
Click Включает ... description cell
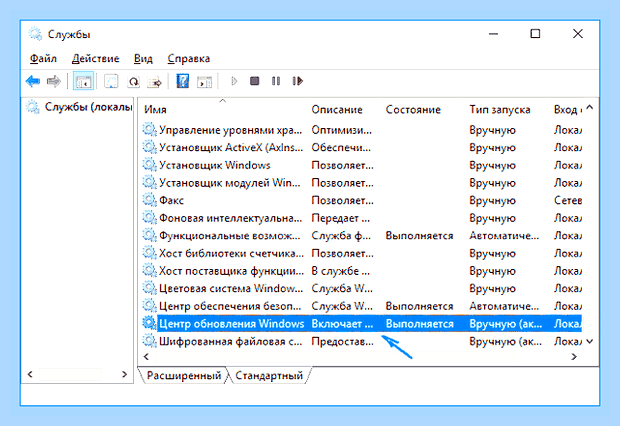[342, 324]
